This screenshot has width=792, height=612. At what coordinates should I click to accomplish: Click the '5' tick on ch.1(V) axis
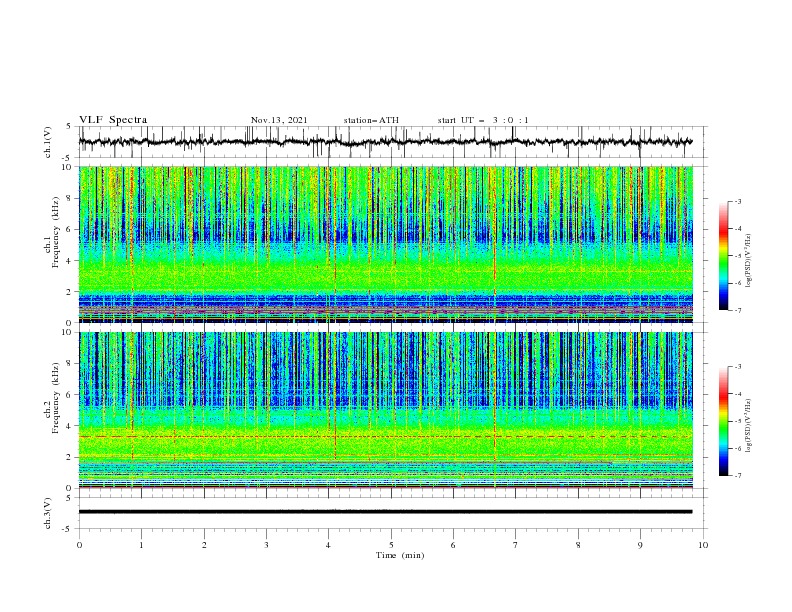click(x=70, y=126)
